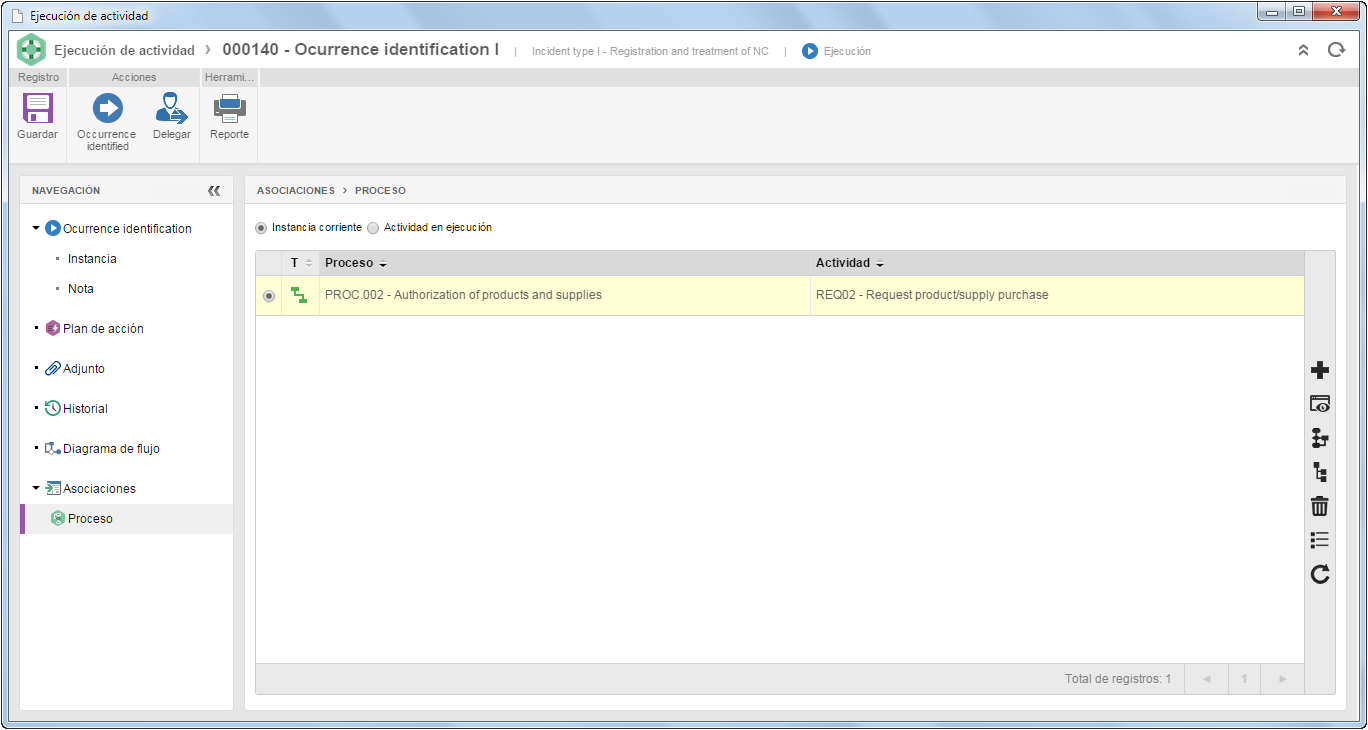This screenshot has height=730, width=1368.
Task: Collapse the header with the double up chevron
Action: point(1303,50)
